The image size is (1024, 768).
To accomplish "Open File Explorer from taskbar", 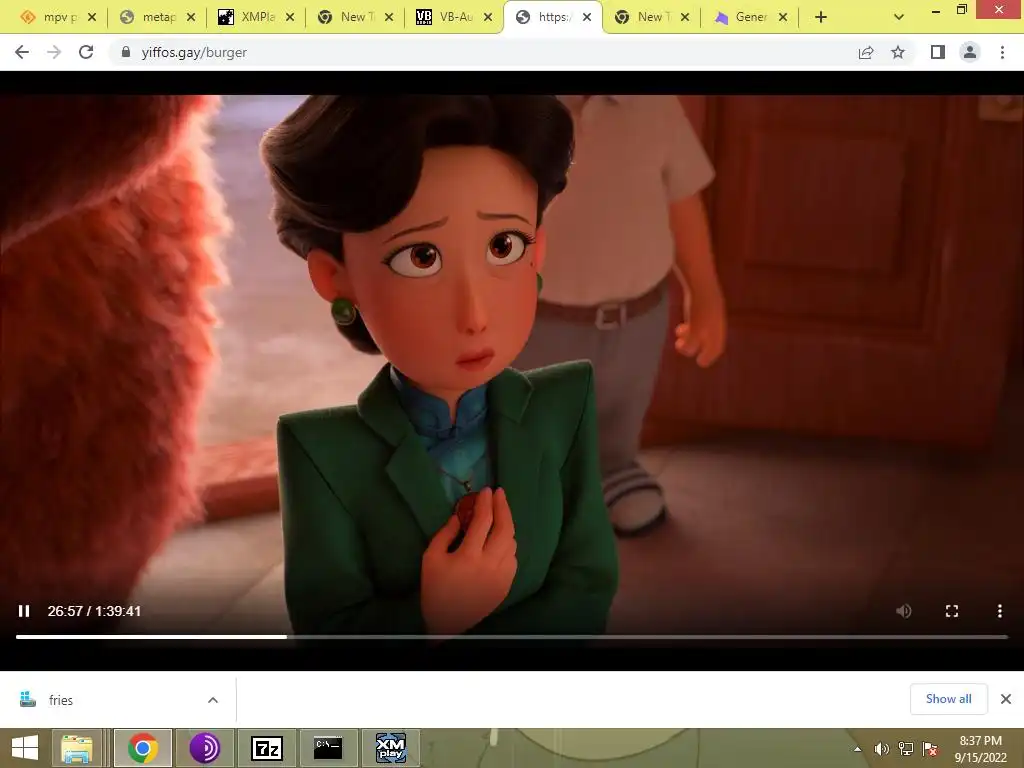I will tap(77, 748).
